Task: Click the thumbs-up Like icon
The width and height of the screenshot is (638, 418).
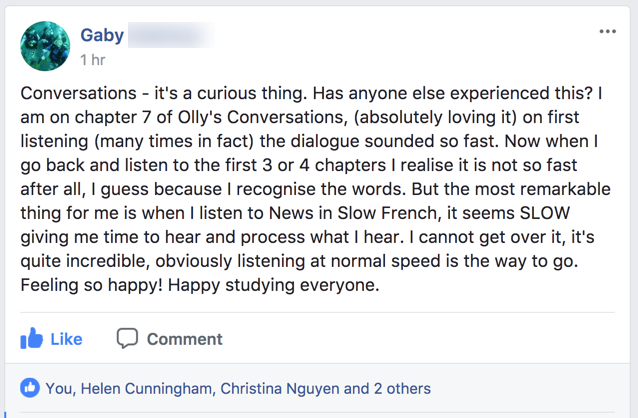Action: pos(32,339)
